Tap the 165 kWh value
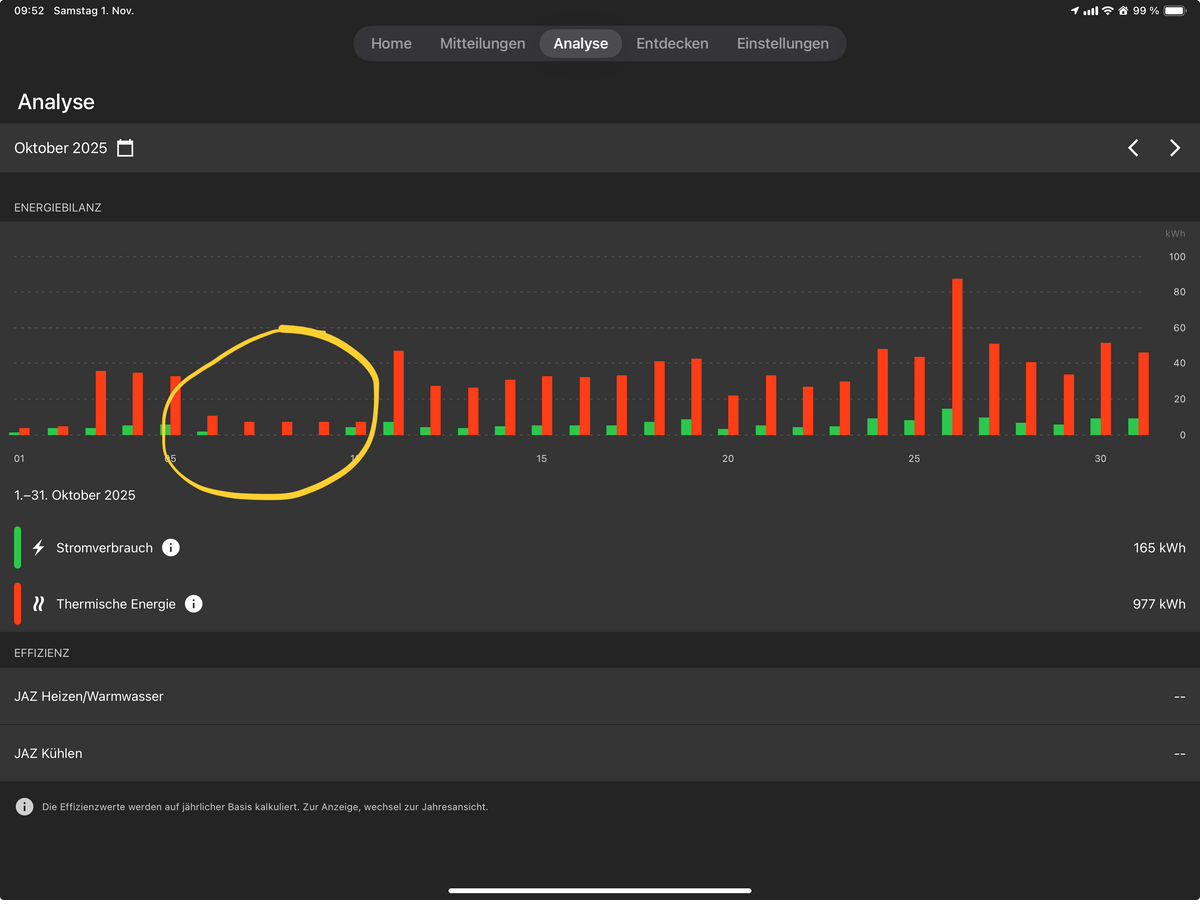 [1159, 548]
